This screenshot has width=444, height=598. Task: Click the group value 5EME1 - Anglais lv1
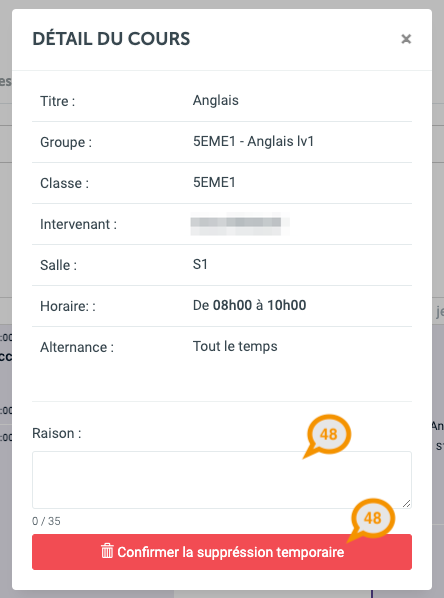point(253,141)
